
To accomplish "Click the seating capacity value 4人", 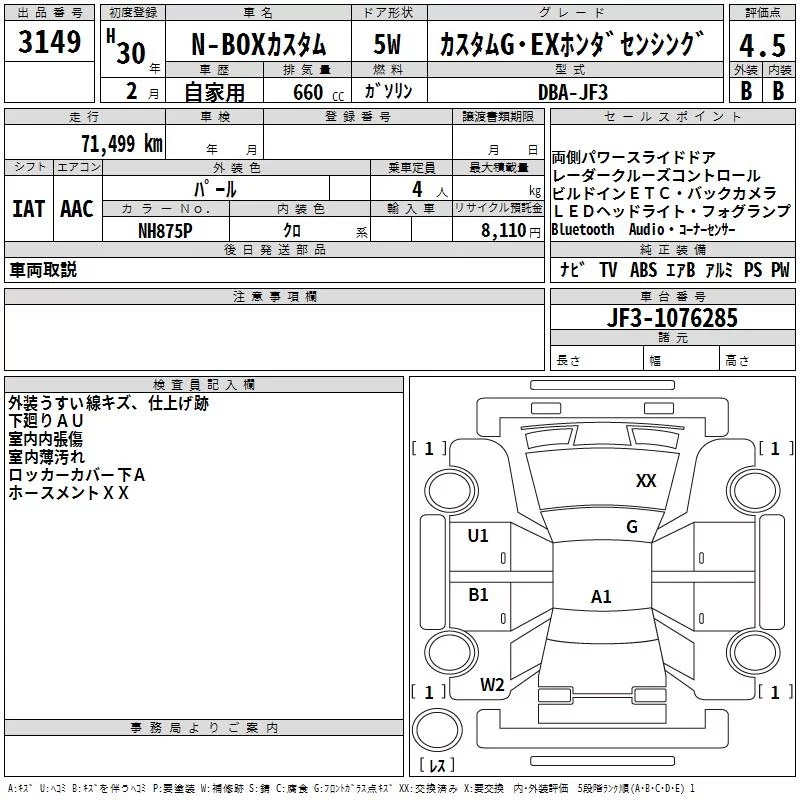I will pyautogui.click(x=429, y=190).
